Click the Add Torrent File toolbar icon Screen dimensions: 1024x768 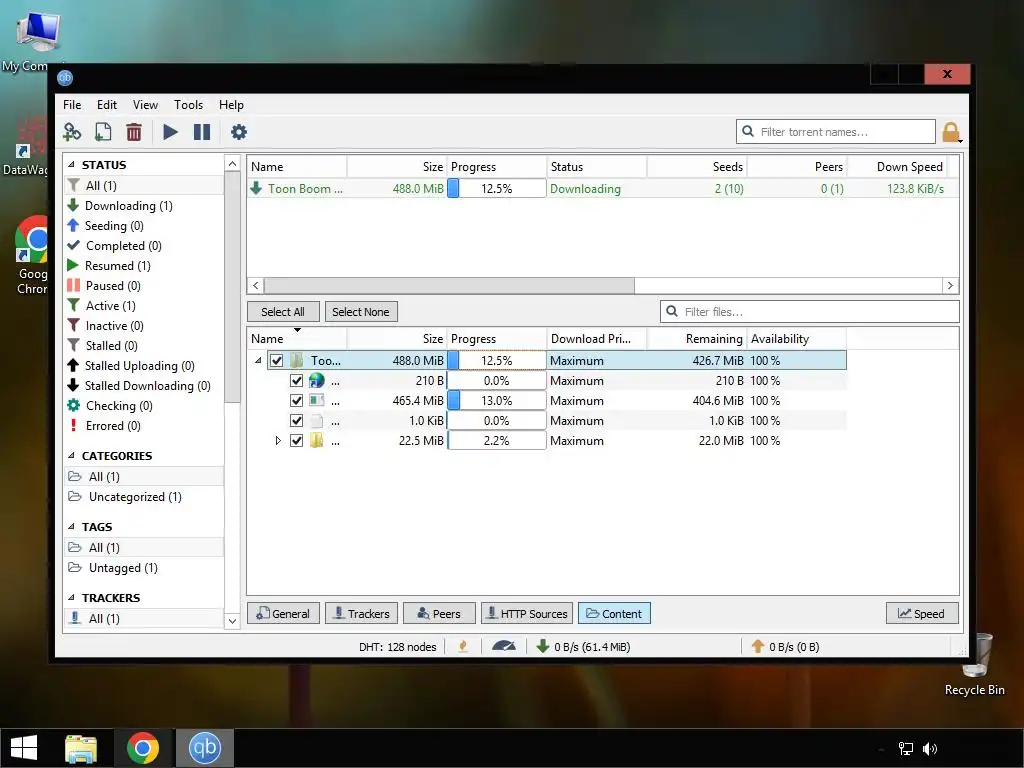(x=103, y=132)
